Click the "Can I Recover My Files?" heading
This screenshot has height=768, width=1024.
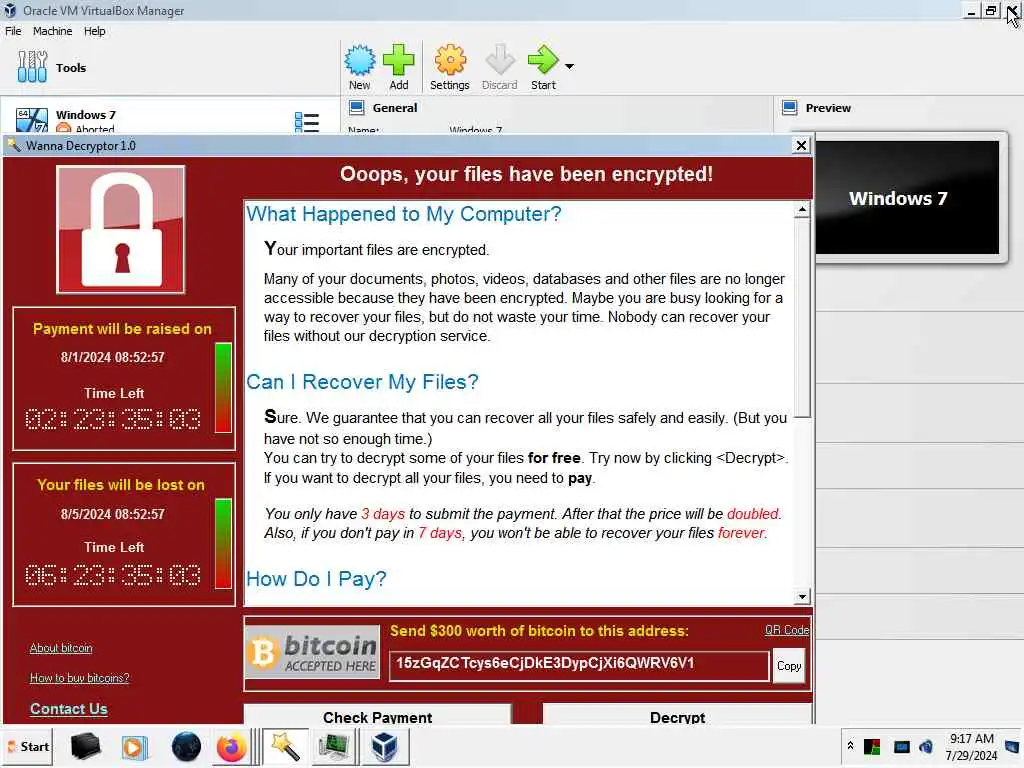[x=362, y=381]
